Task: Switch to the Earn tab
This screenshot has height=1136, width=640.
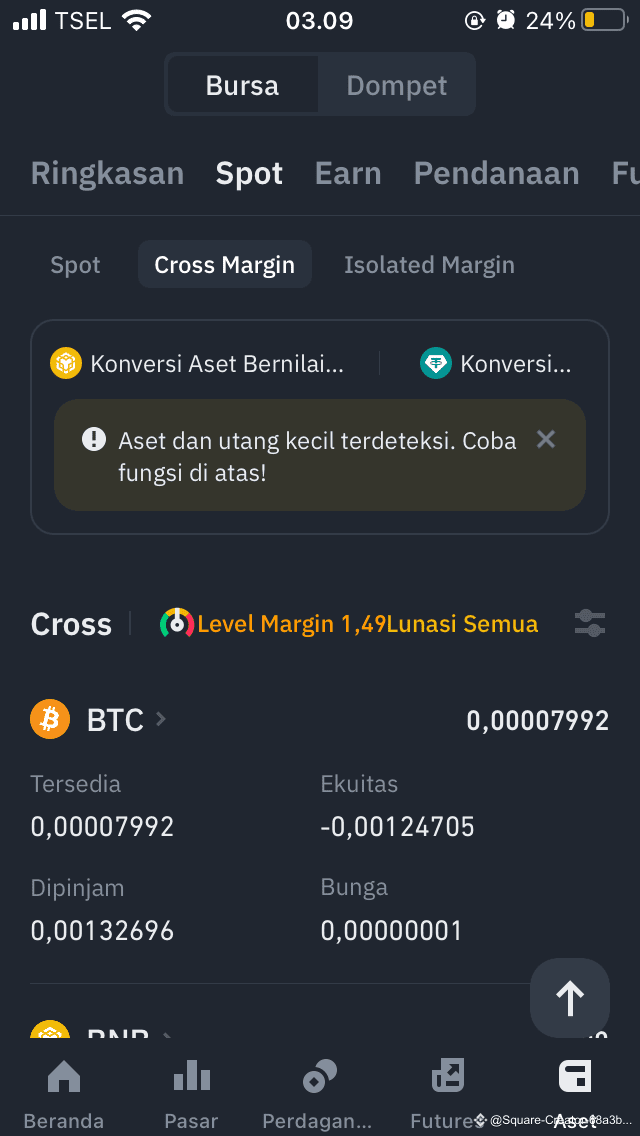Action: point(348,174)
